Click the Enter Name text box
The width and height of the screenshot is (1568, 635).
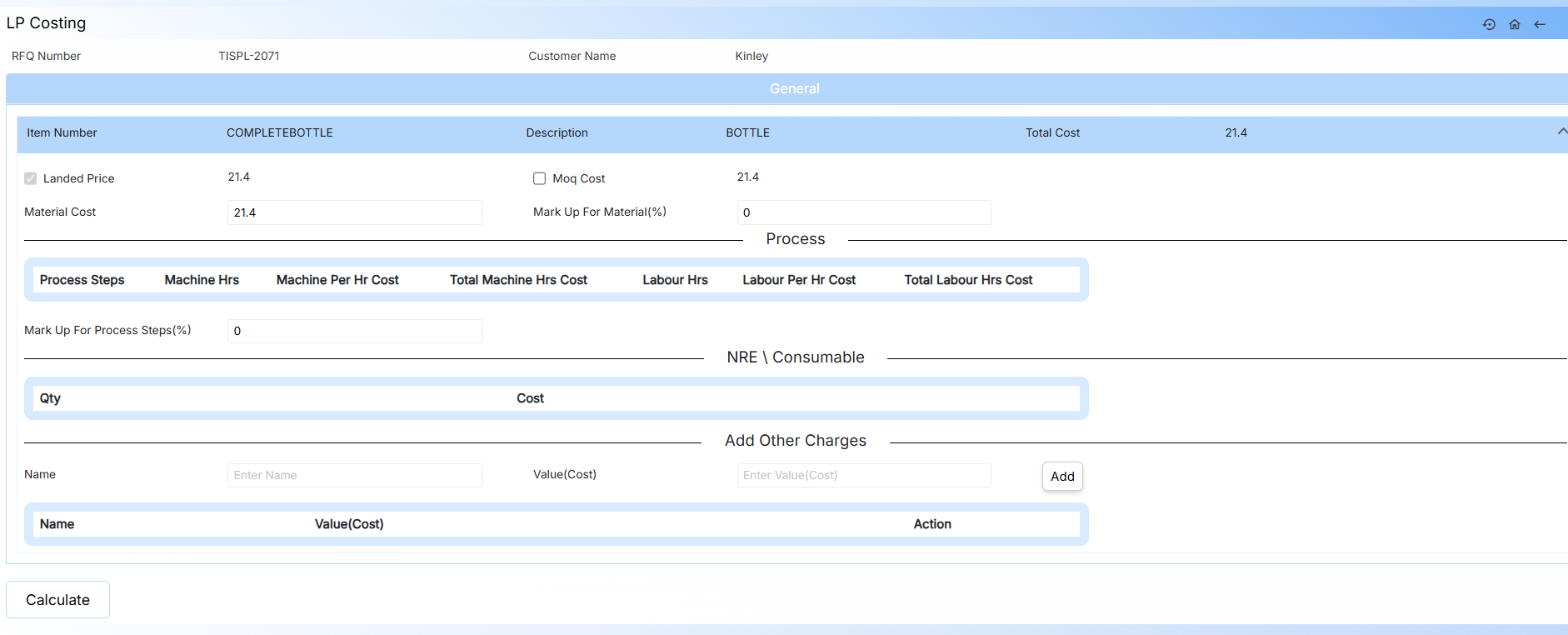click(354, 475)
